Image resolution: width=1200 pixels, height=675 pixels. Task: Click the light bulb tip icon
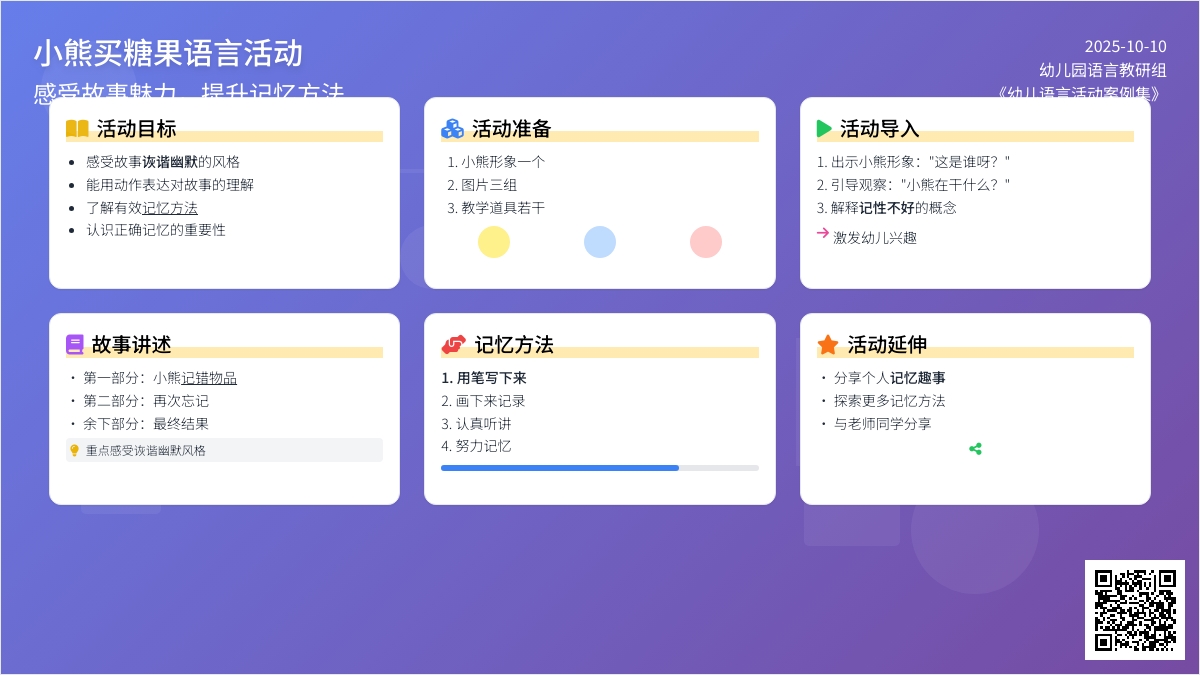click(74, 450)
